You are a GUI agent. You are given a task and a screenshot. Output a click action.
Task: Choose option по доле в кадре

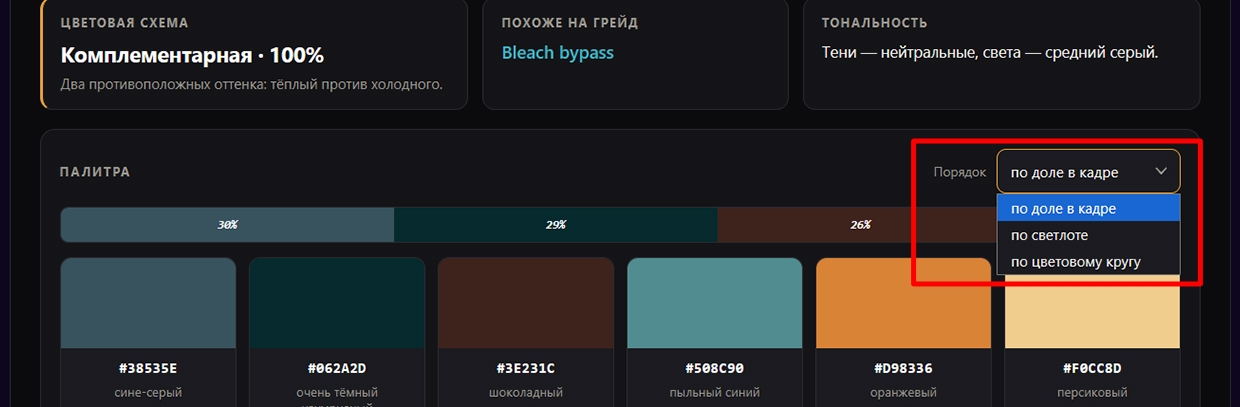[1088, 208]
